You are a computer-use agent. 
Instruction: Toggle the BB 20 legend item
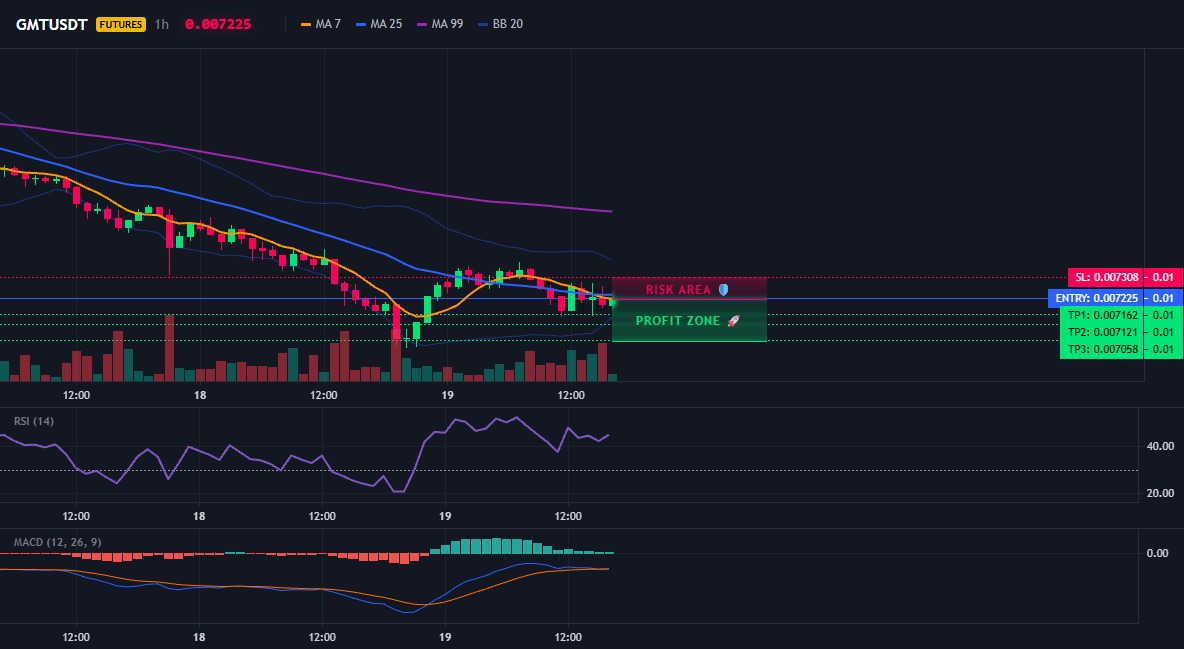click(501, 24)
